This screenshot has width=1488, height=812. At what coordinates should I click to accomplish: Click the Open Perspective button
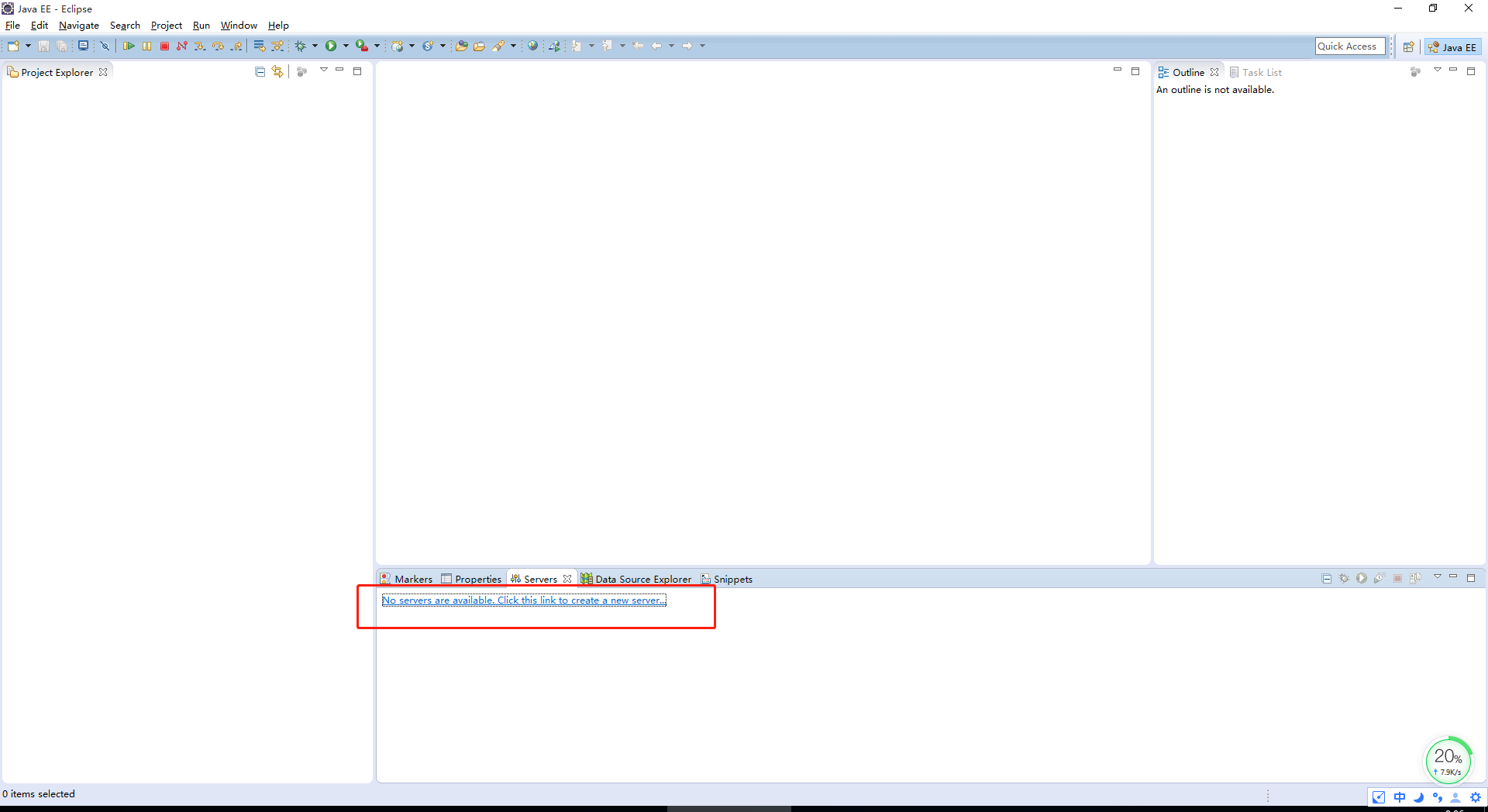pyautogui.click(x=1408, y=46)
